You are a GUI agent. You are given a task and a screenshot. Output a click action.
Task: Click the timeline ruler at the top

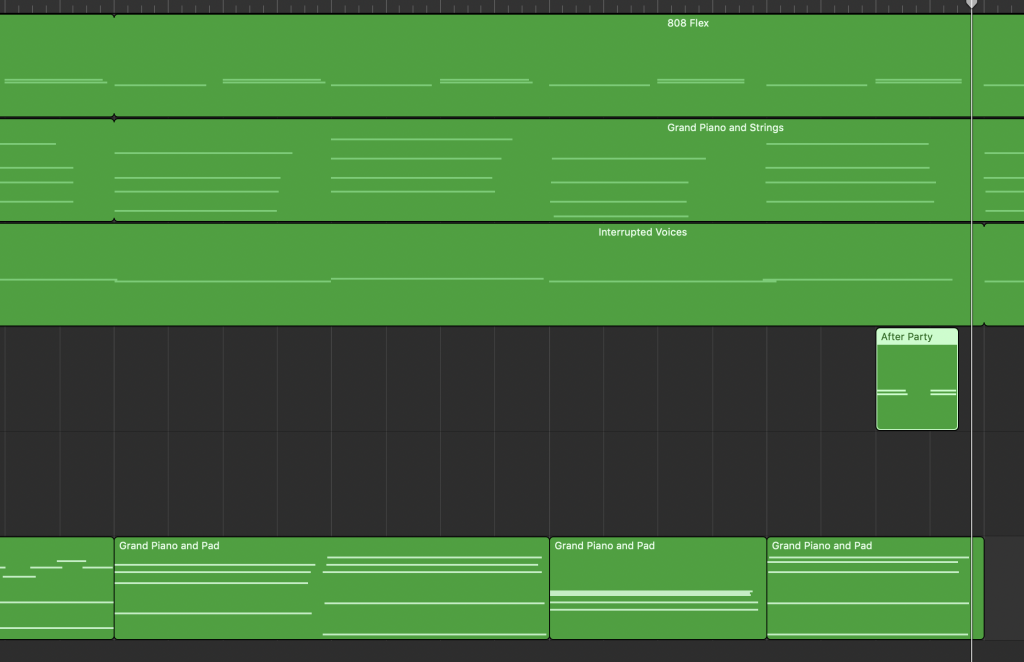point(500,6)
